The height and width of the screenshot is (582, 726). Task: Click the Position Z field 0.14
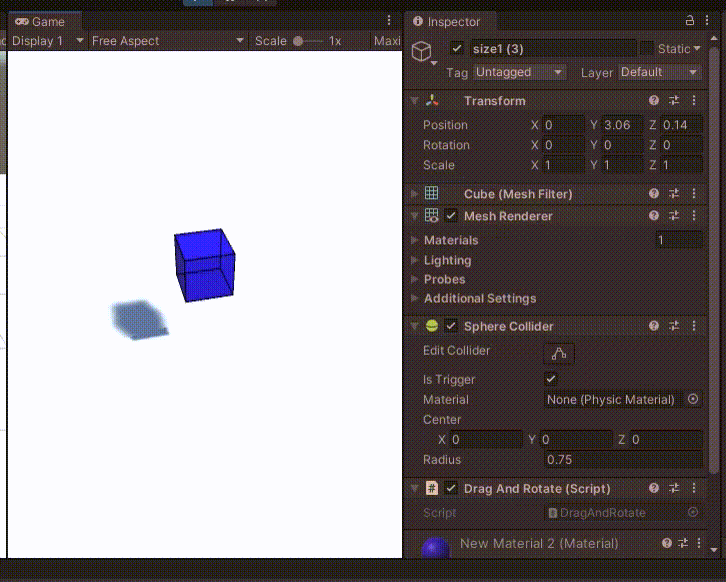(681, 125)
